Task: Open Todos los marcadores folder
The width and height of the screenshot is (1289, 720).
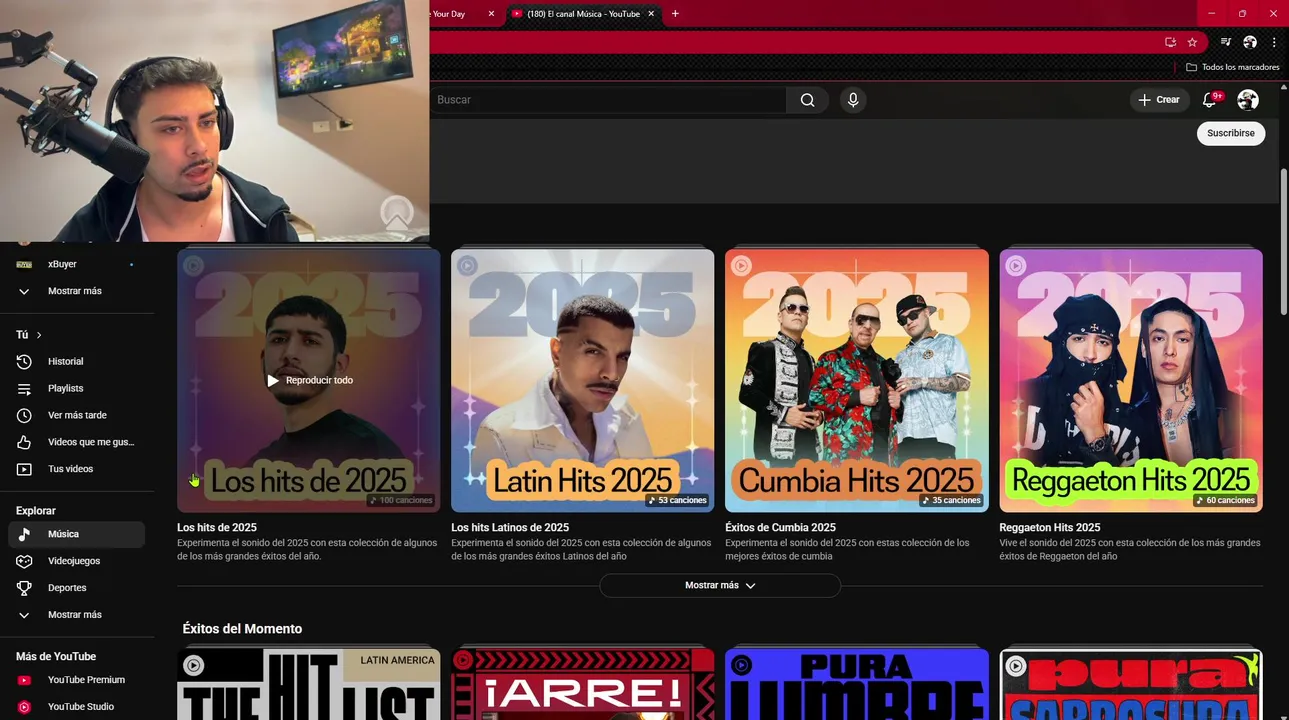Action: [1232, 67]
